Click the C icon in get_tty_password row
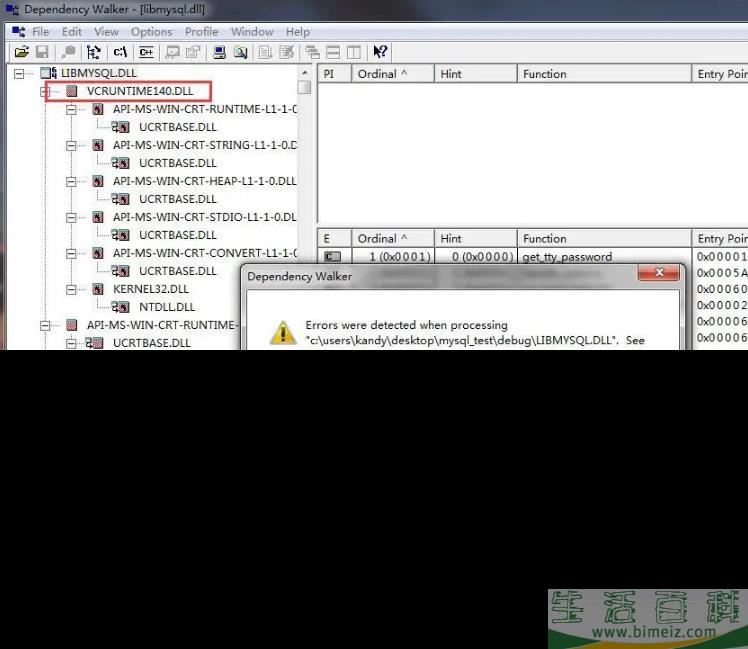Screen dimensions: 748x649 click(x=332, y=257)
